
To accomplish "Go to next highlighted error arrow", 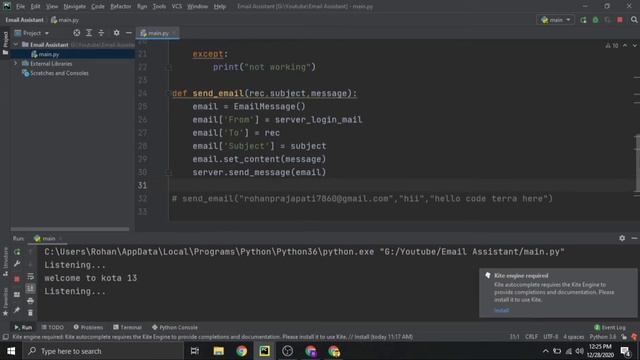I will pos(634,46).
